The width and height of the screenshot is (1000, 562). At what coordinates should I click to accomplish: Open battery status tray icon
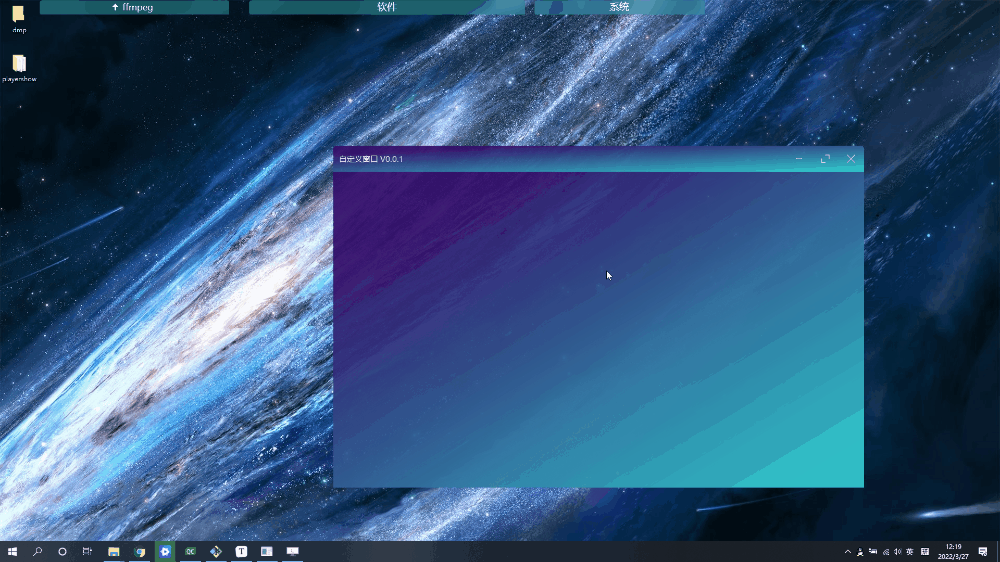click(872, 552)
